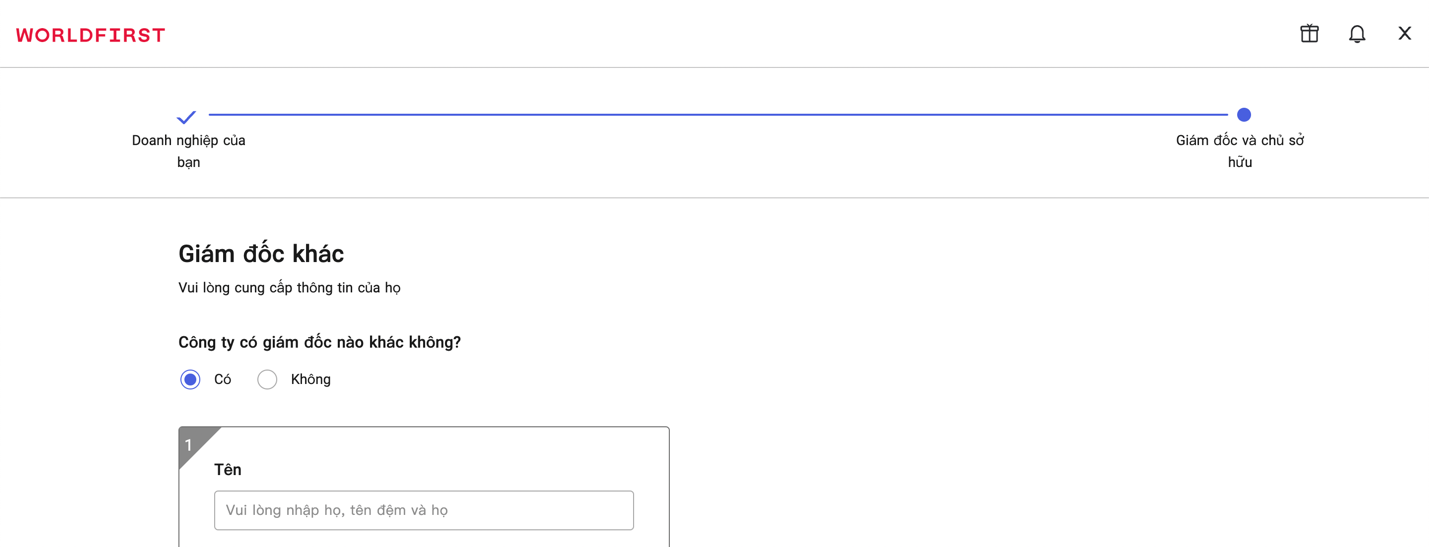Open the notifications bell
Viewport: 1429px width, 547px height.
tap(1357, 34)
